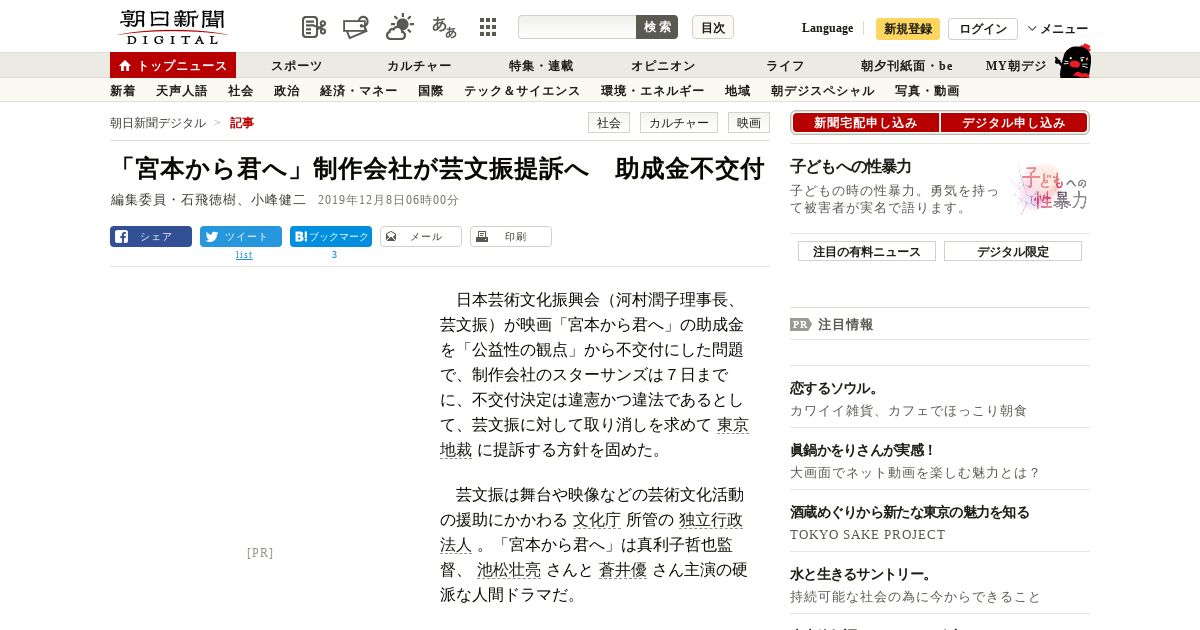1200x630 pixels.
Task: Select 地域 in the sub-navigation
Action: coord(738,91)
